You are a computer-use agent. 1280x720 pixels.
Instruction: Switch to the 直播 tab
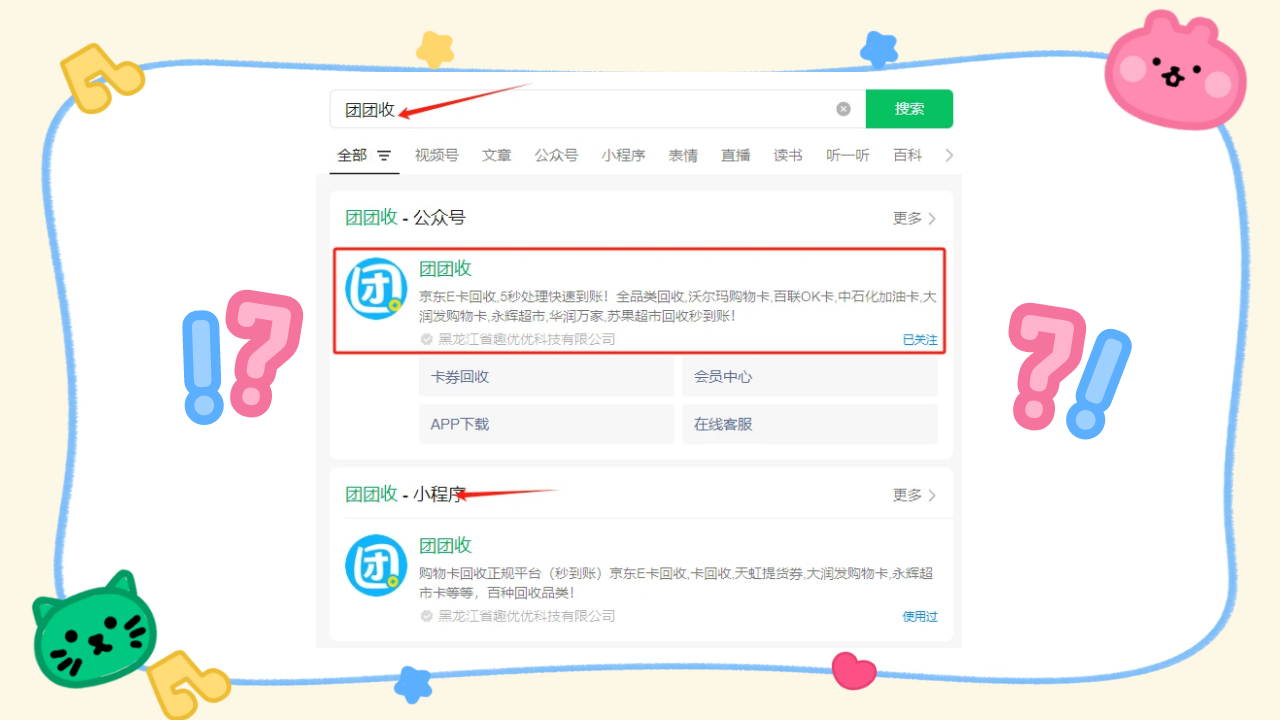(x=736, y=155)
